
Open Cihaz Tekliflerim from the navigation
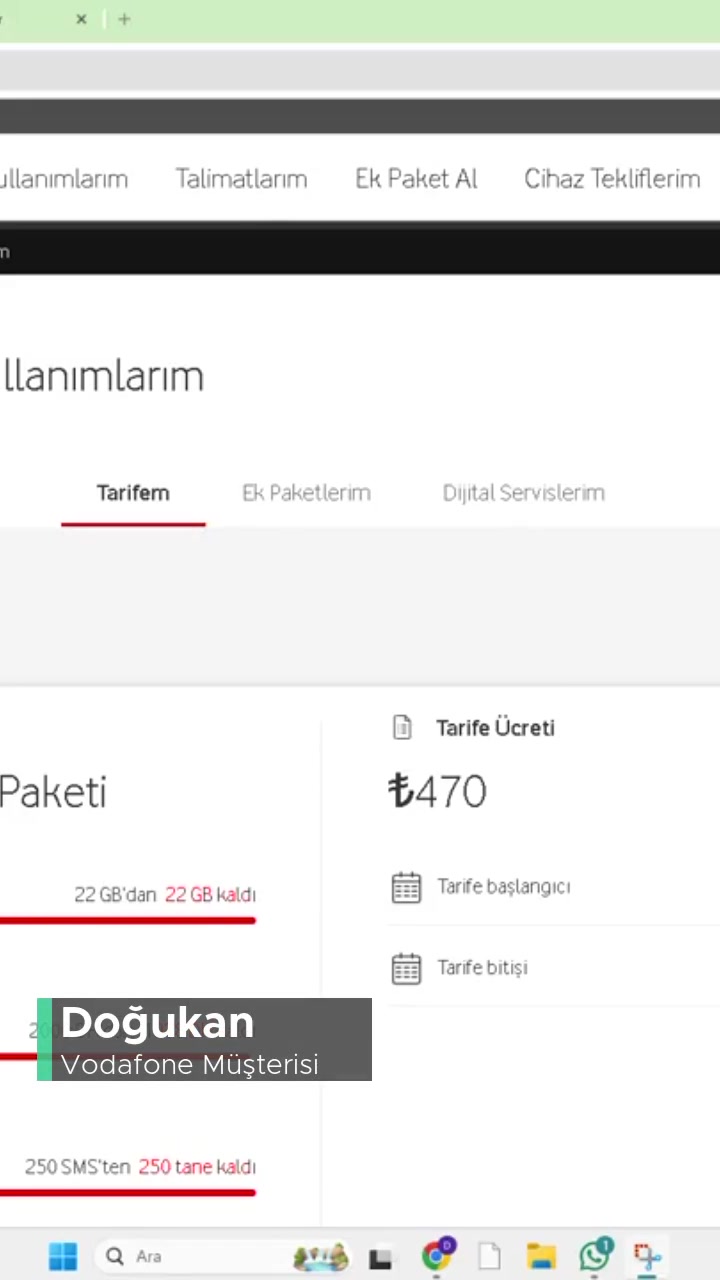click(x=612, y=179)
